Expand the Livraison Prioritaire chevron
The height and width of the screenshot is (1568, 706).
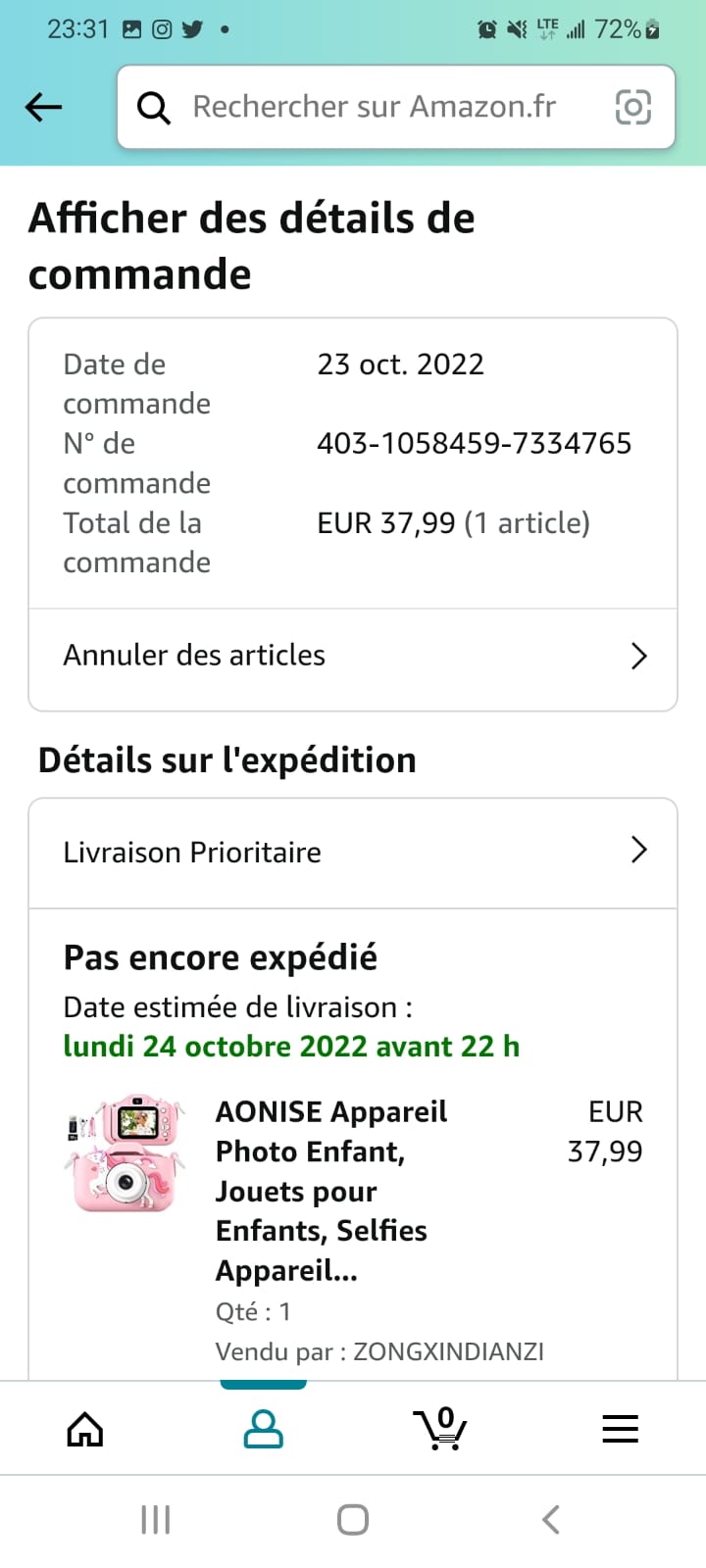[639, 850]
